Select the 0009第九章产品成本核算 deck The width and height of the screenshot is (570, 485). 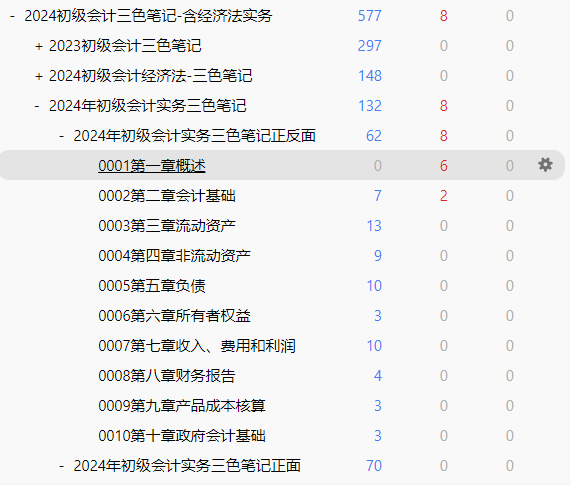[182, 406]
